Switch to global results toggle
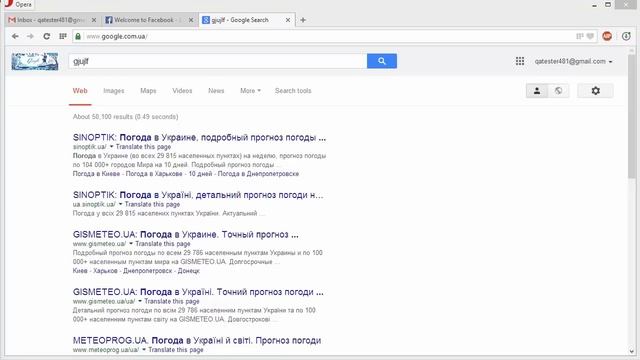Image resolution: width=640 pixels, height=360 pixels. [x=558, y=91]
